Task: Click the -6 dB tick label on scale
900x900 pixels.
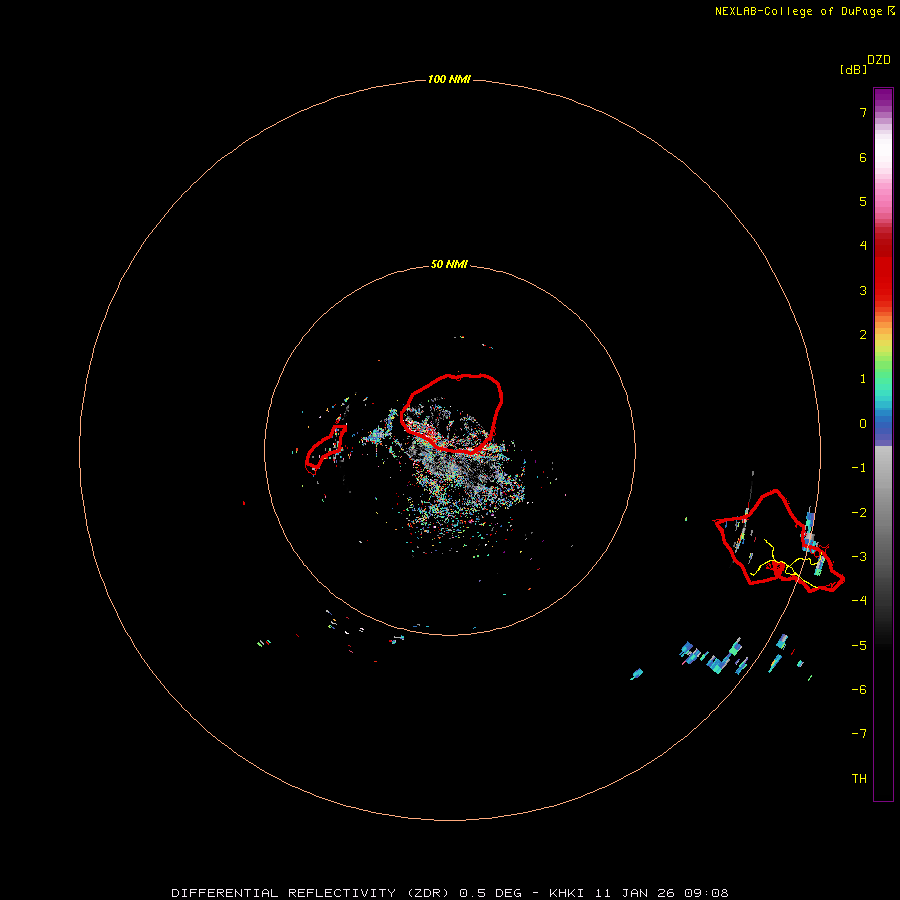Action: [x=859, y=689]
